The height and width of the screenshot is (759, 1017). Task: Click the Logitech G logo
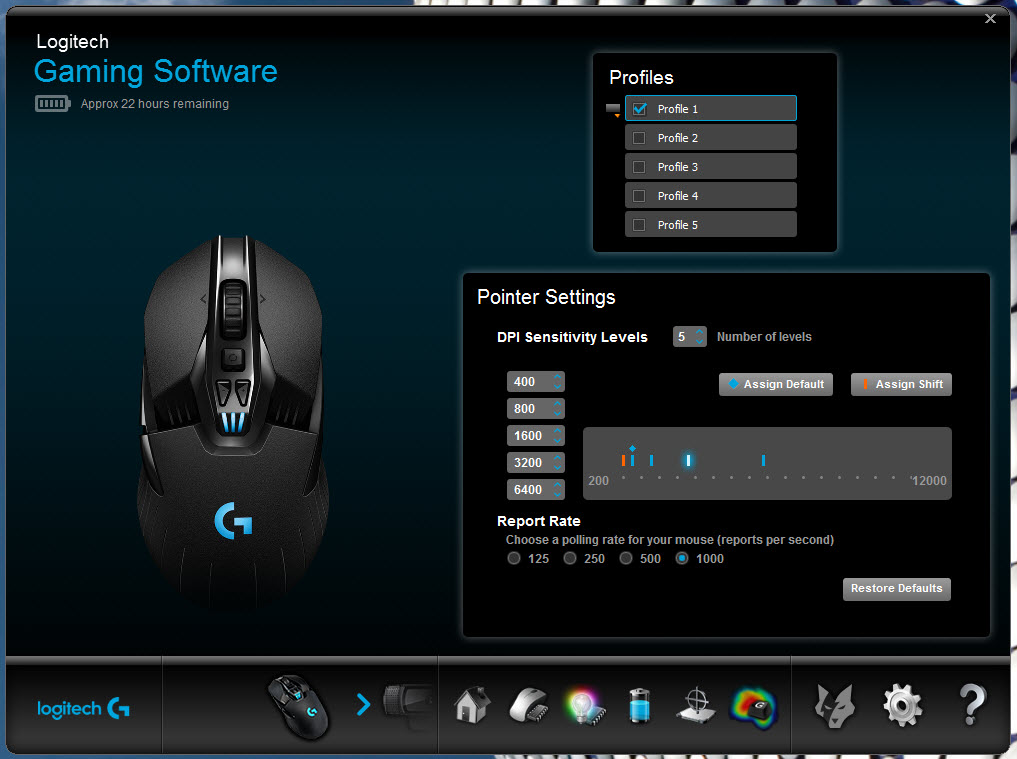84,708
